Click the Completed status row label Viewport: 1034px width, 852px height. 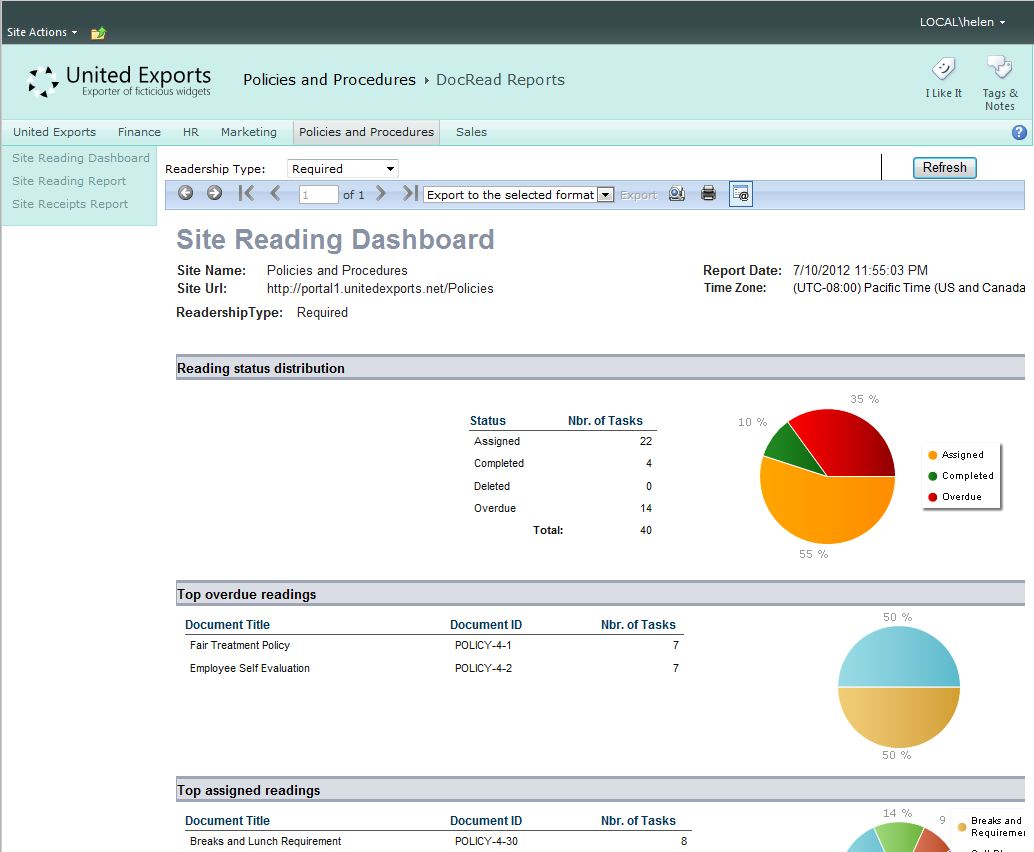tap(499, 464)
